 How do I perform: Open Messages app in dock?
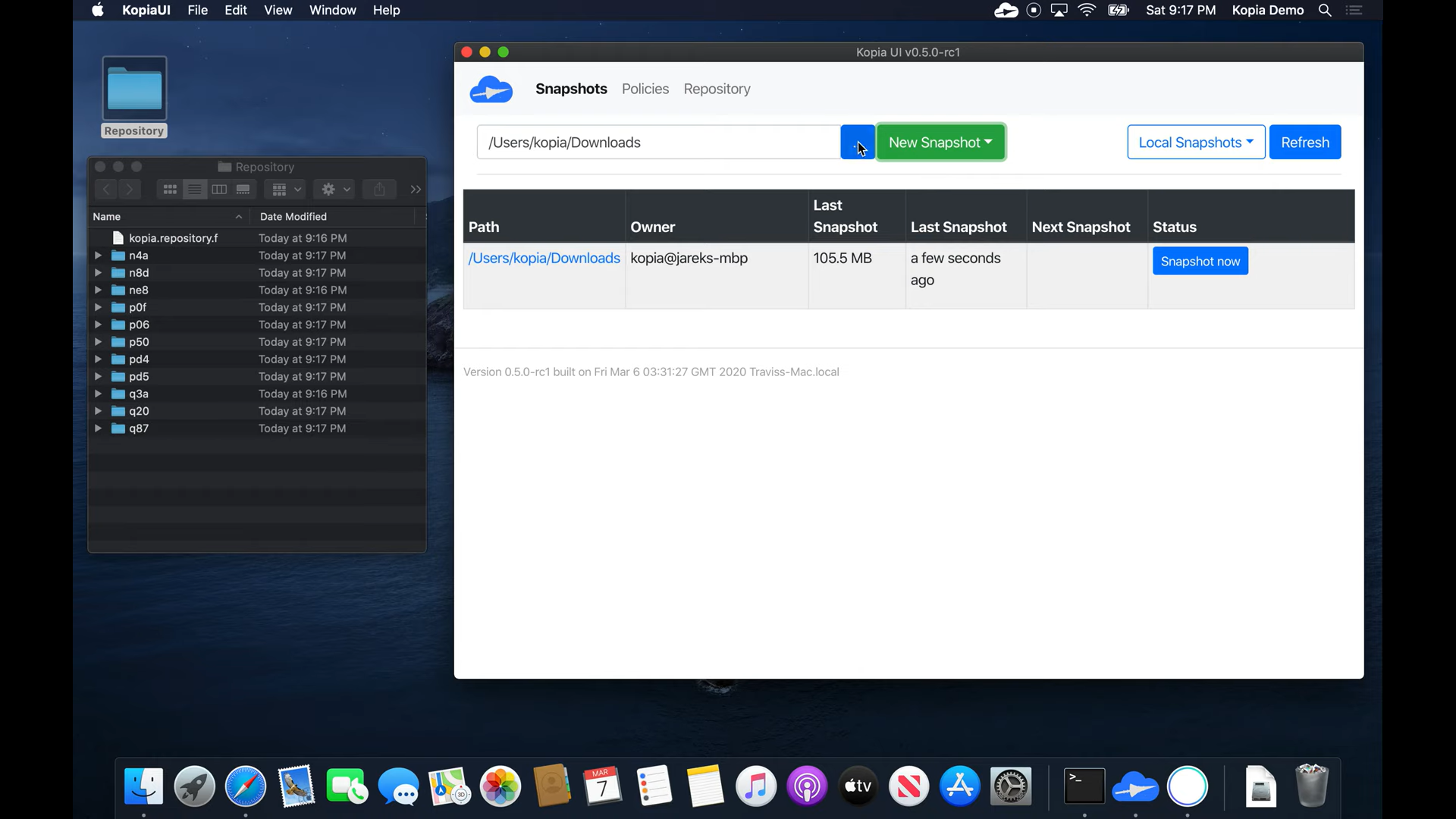(398, 786)
